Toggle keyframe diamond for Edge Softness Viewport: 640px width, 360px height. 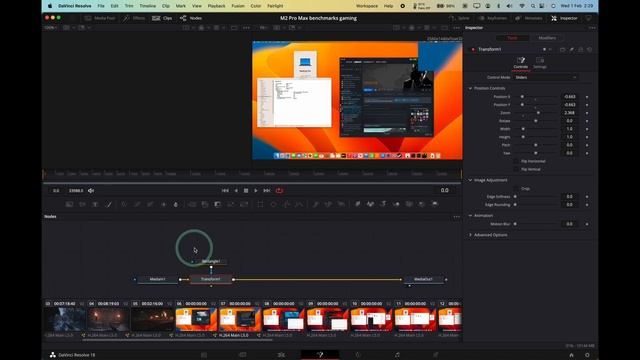pos(587,196)
